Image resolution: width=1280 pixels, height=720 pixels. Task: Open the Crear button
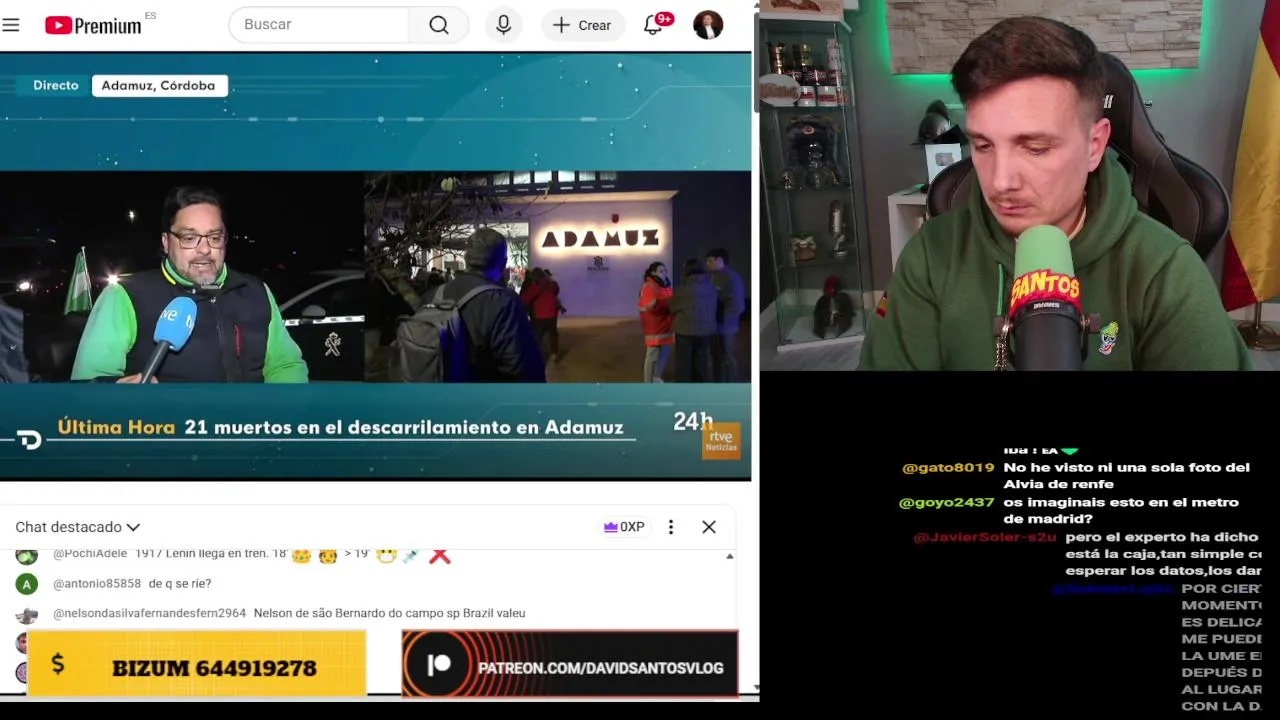click(x=583, y=25)
